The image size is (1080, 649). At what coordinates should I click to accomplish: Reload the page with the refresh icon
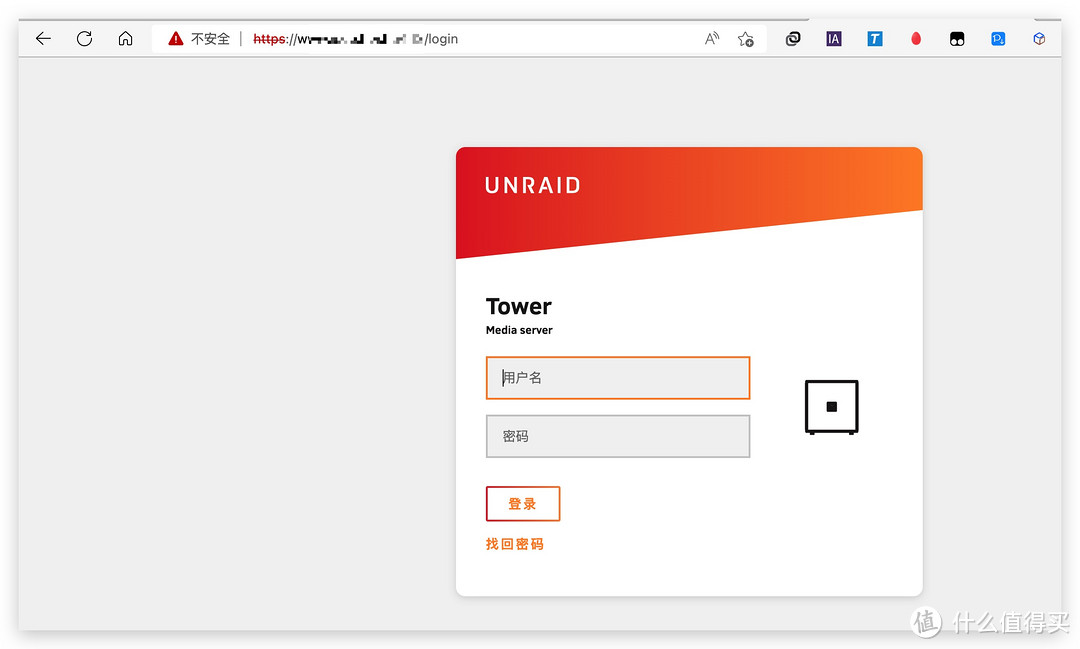click(x=84, y=39)
